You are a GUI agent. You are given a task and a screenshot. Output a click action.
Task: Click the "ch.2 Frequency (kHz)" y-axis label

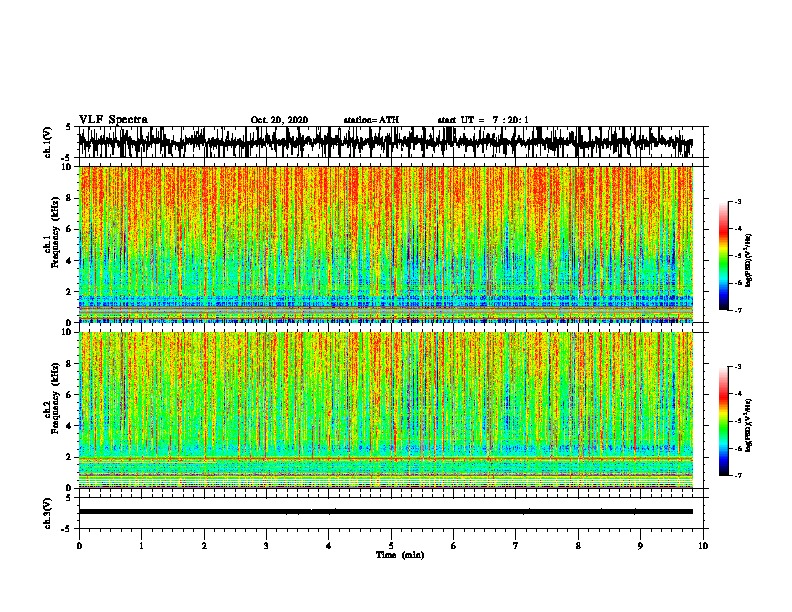click(51, 399)
